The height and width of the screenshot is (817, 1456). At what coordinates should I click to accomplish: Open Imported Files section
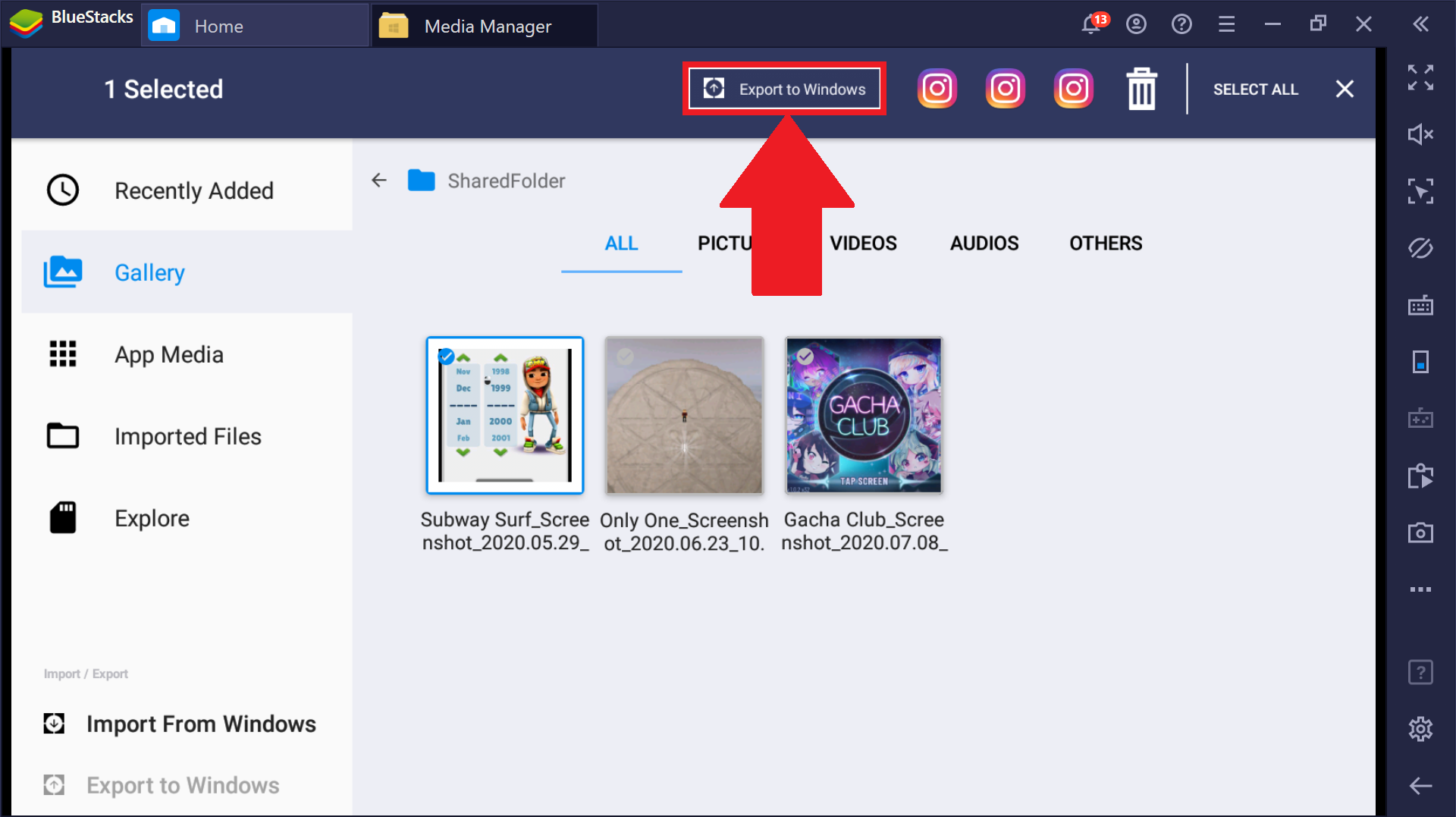click(187, 436)
